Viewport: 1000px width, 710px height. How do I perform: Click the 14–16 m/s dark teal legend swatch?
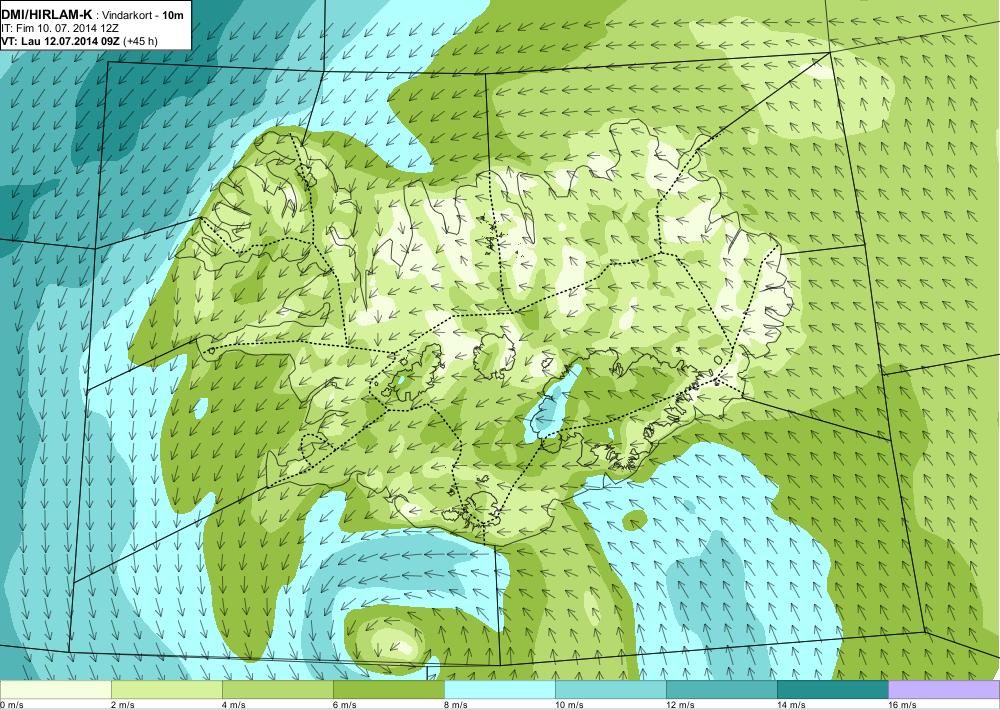point(832,690)
